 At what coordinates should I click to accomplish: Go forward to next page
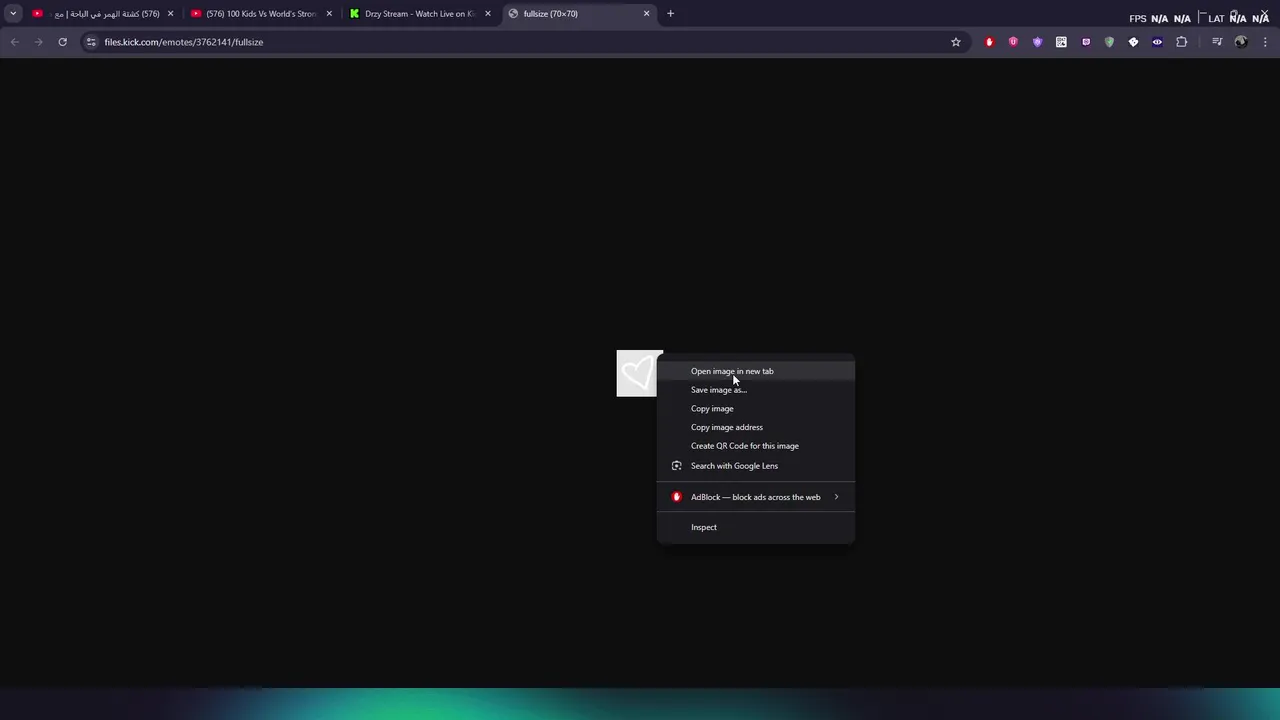(x=38, y=42)
